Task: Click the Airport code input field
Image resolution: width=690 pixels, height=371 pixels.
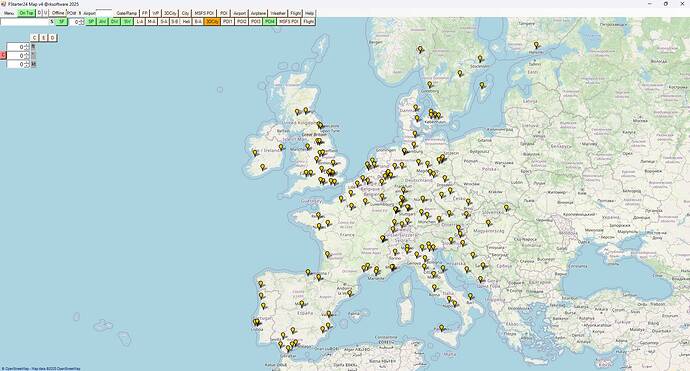Action: click(x=104, y=13)
